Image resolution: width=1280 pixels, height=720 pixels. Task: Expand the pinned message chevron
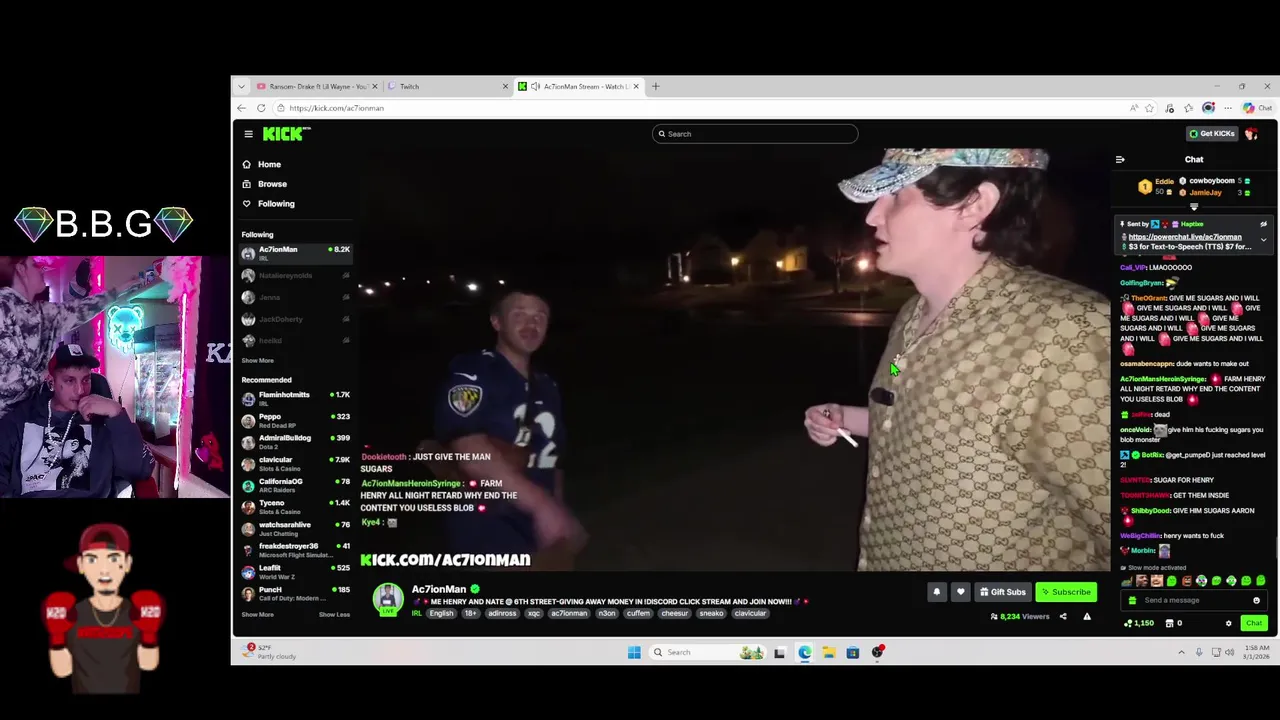click(x=1263, y=240)
